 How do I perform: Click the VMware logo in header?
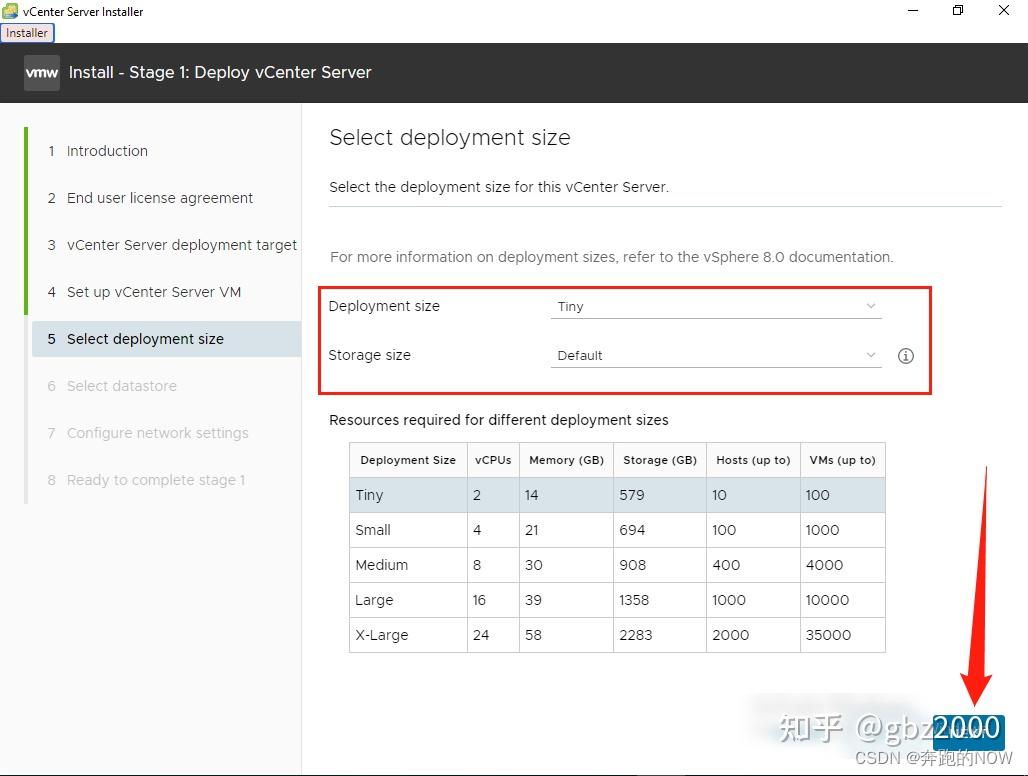click(42, 73)
